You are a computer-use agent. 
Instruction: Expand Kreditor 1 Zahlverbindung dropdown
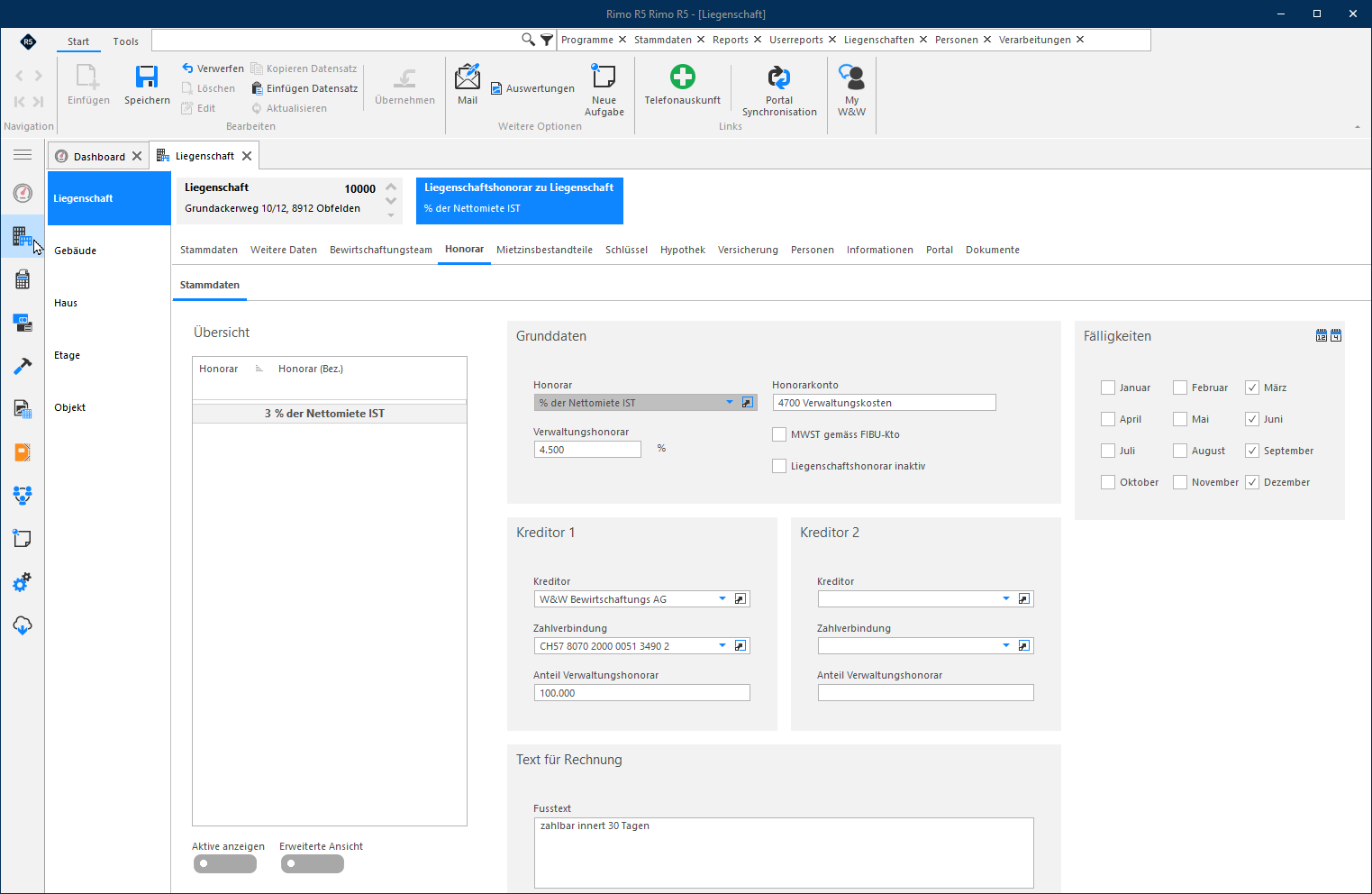[x=722, y=646]
